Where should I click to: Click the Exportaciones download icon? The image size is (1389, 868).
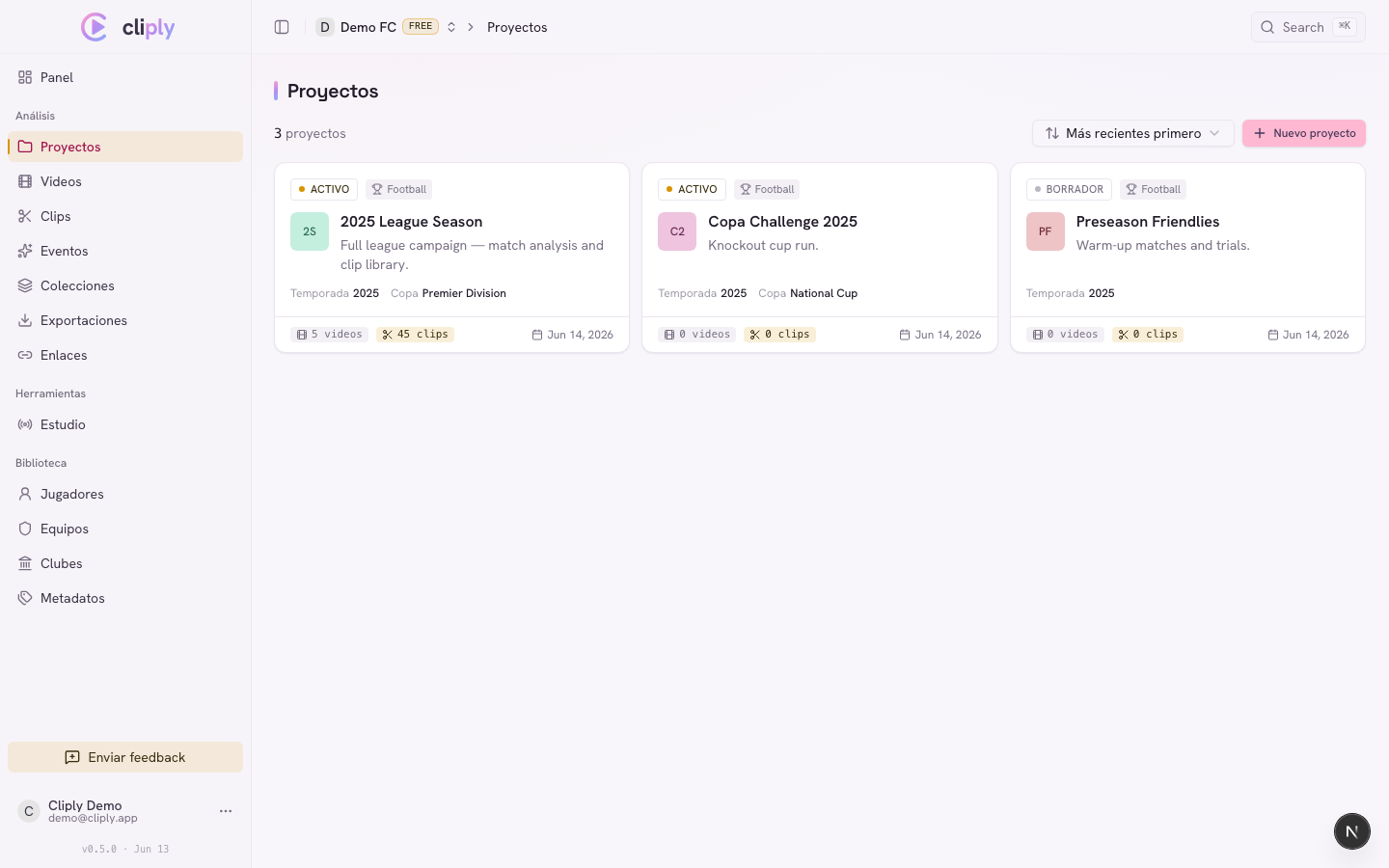click(x=25, y=320)
